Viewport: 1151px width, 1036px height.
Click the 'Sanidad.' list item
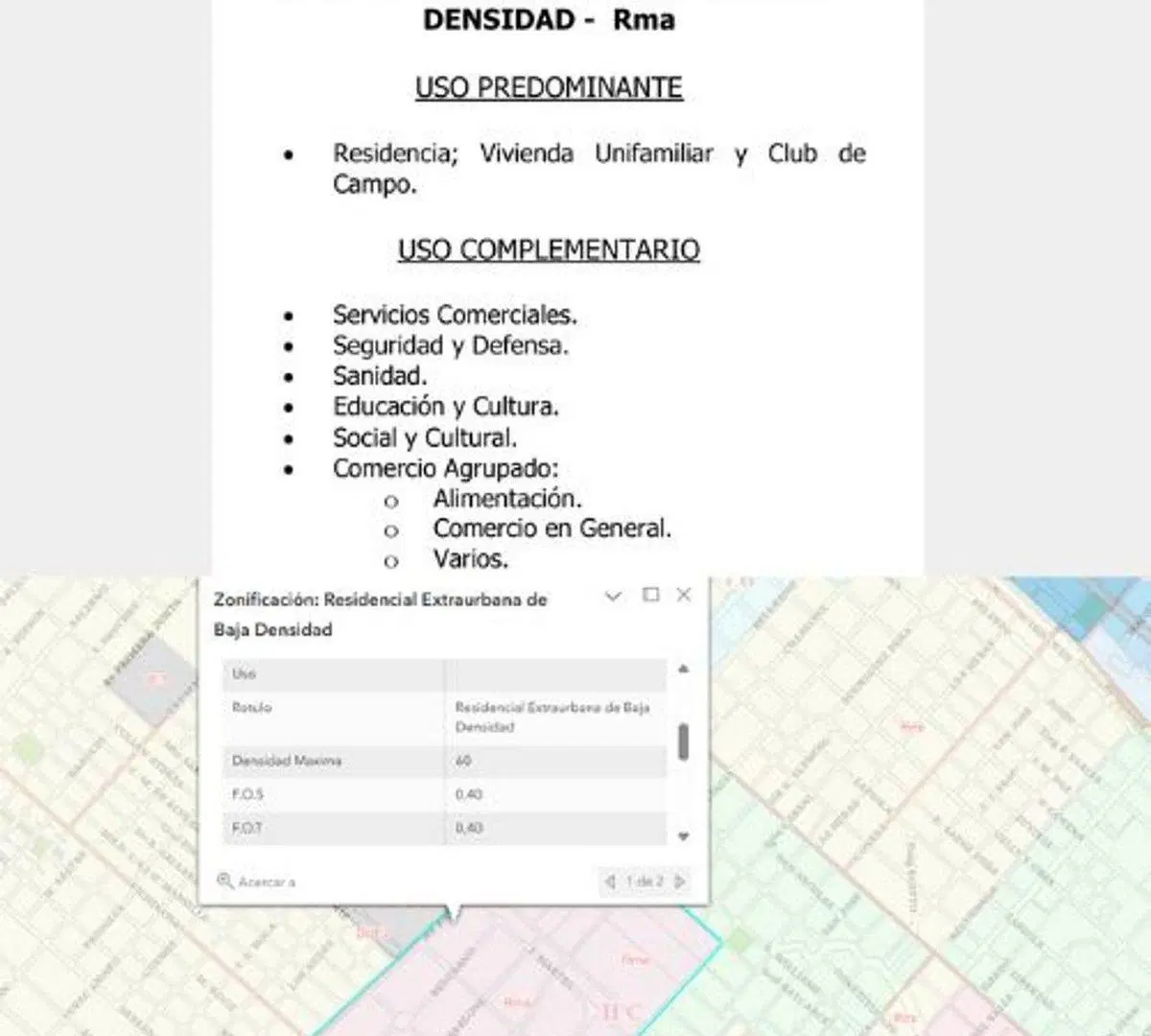click(x=380, y=376)
